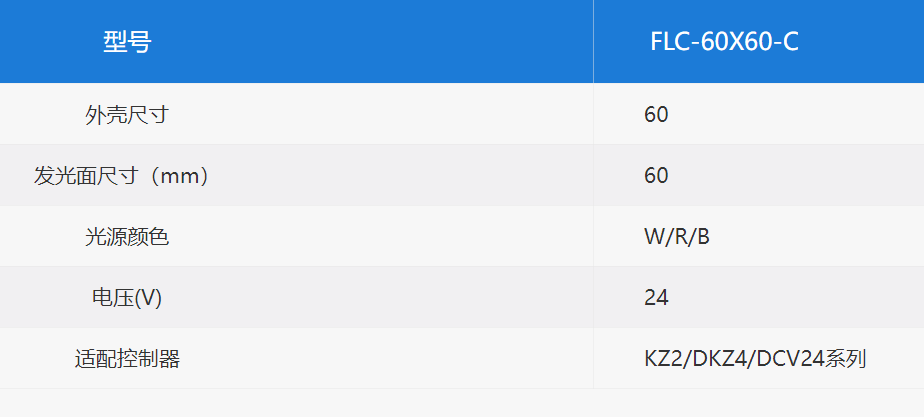This screenshot has width=924, height=417.
Task: Click the 型号 header cell
Action: 127,42
